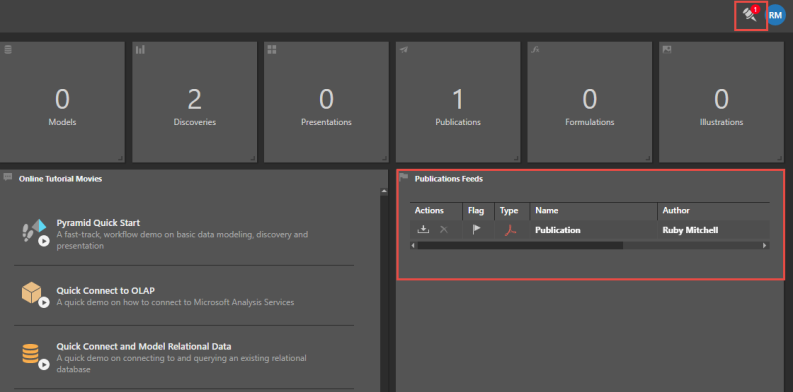793x392 pixels.
Task: Open the Publications tile
Action: [x=458, y=102]
